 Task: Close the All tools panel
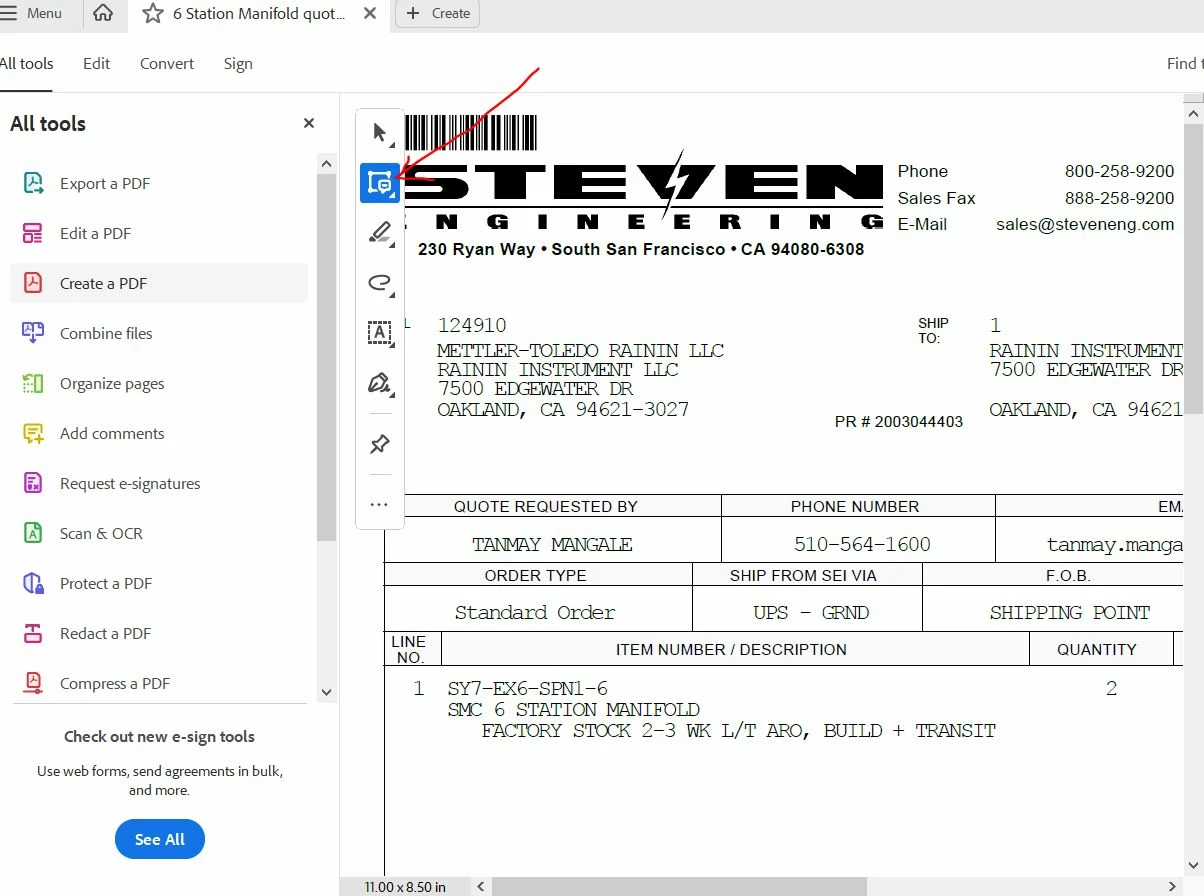[x=309, y=123]
